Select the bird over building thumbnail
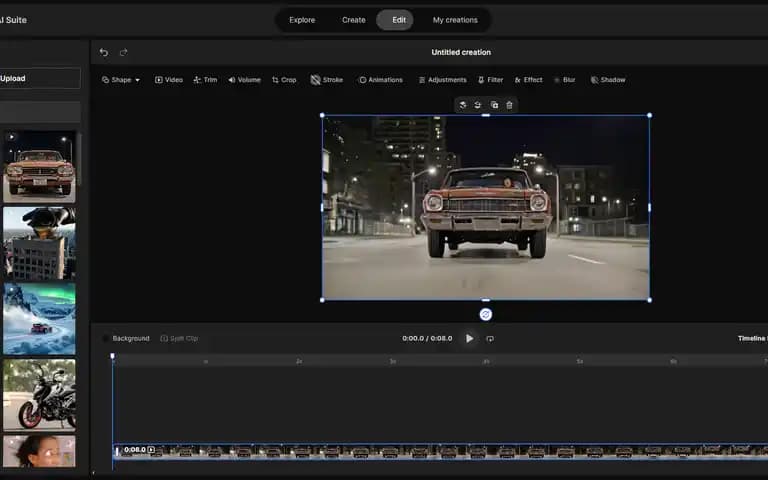This screenshot has width=768, height=480. pos(39,243)
